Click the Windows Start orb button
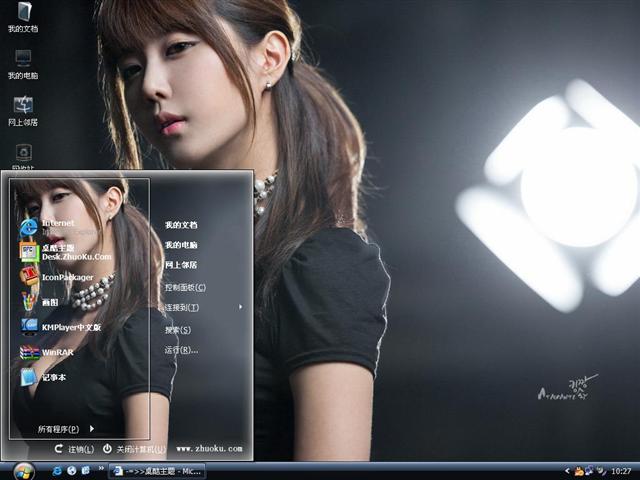 [24, 471]
